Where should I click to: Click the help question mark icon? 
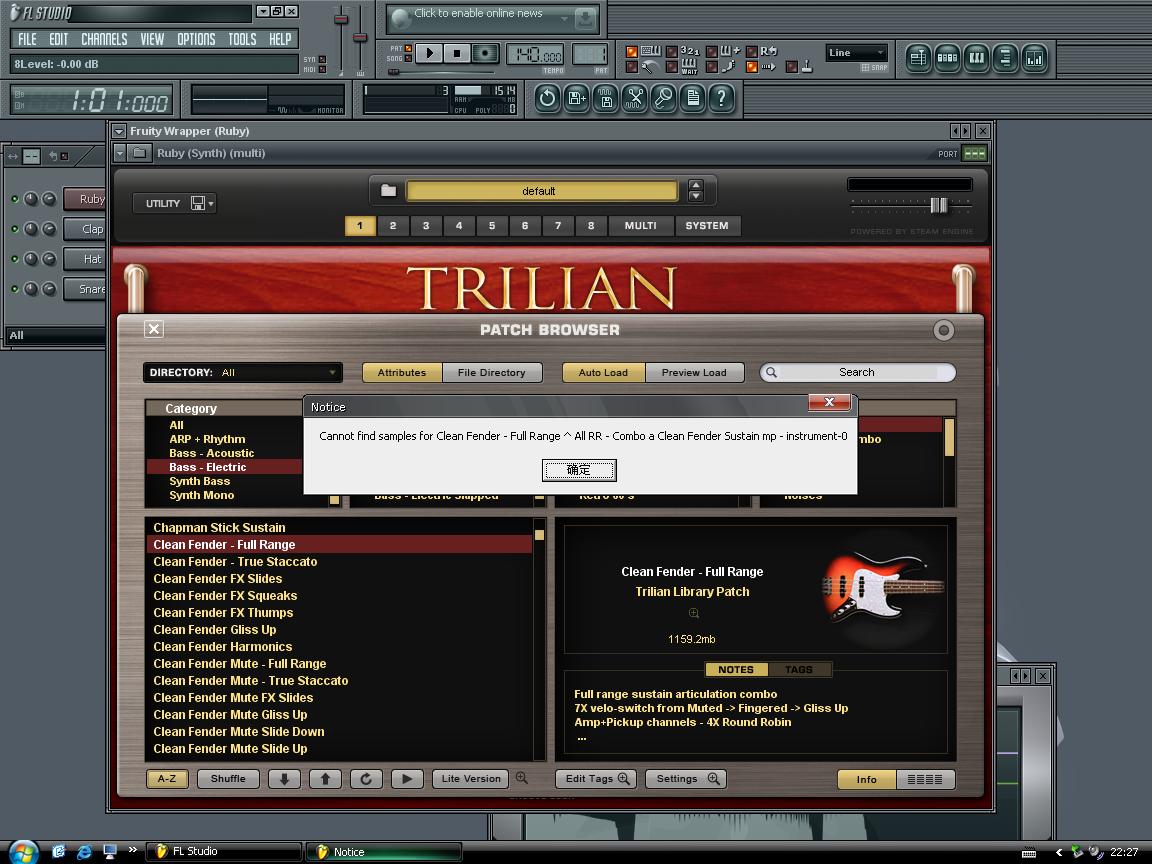pyautogui.click(x=721, y=98)
